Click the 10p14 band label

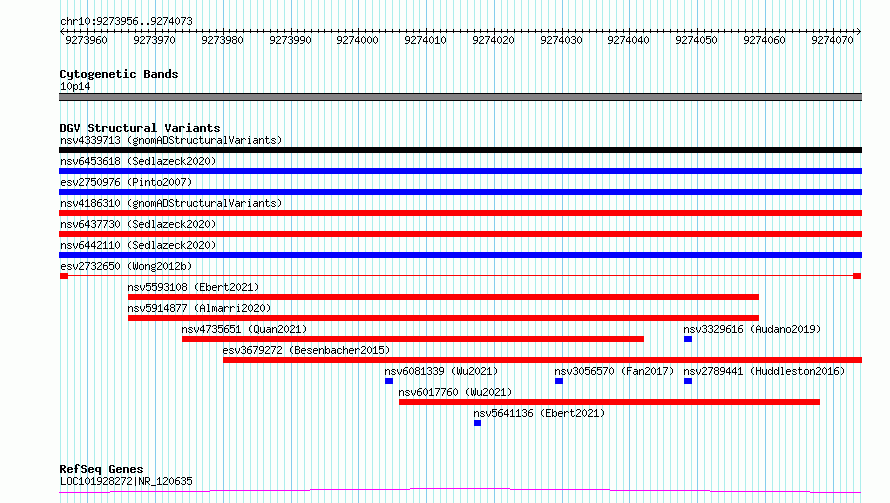click(75, 87)
